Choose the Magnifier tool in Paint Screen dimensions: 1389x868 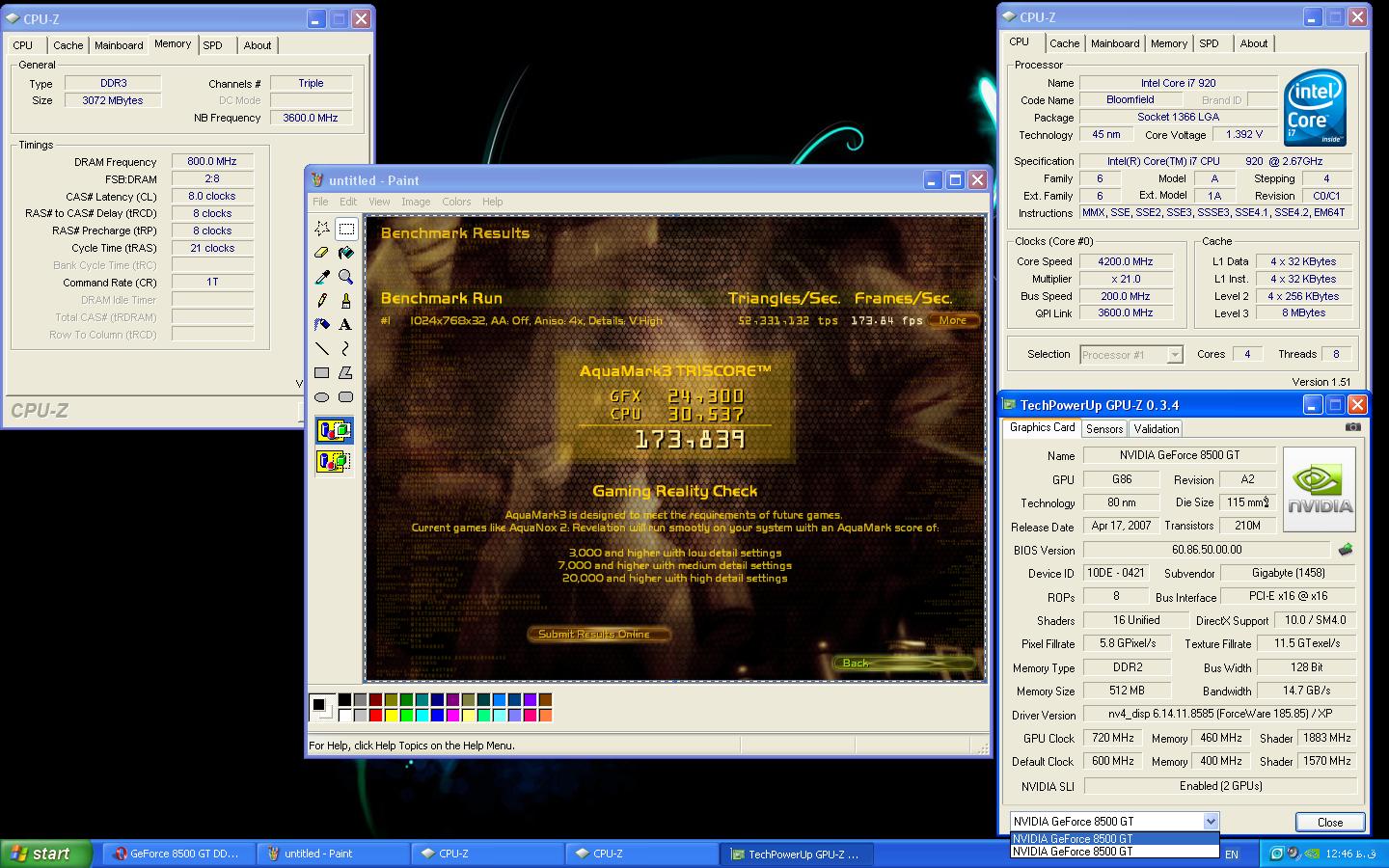(346, 277)
